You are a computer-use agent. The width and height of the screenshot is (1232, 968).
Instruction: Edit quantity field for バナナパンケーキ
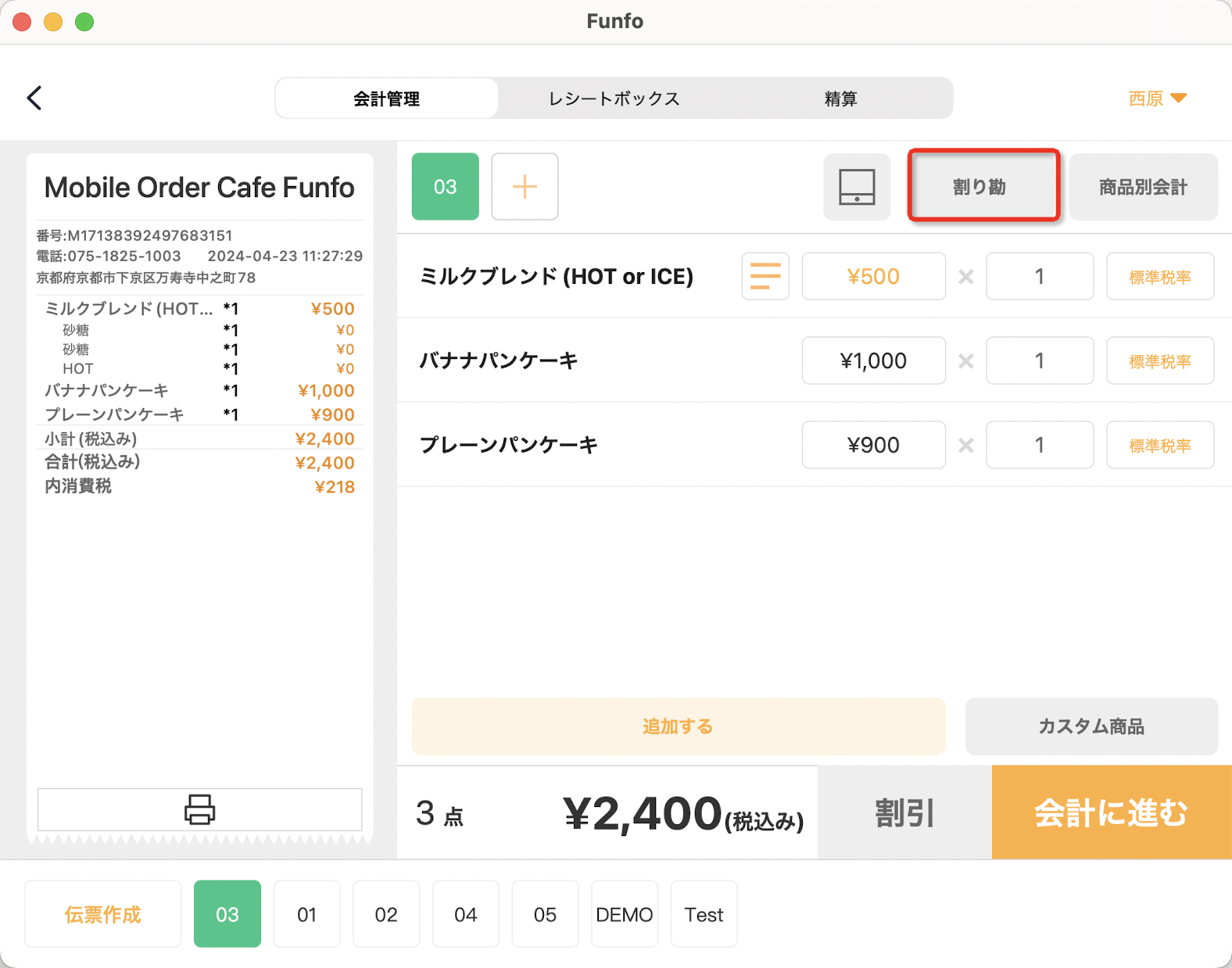(x=1040, y=360)
